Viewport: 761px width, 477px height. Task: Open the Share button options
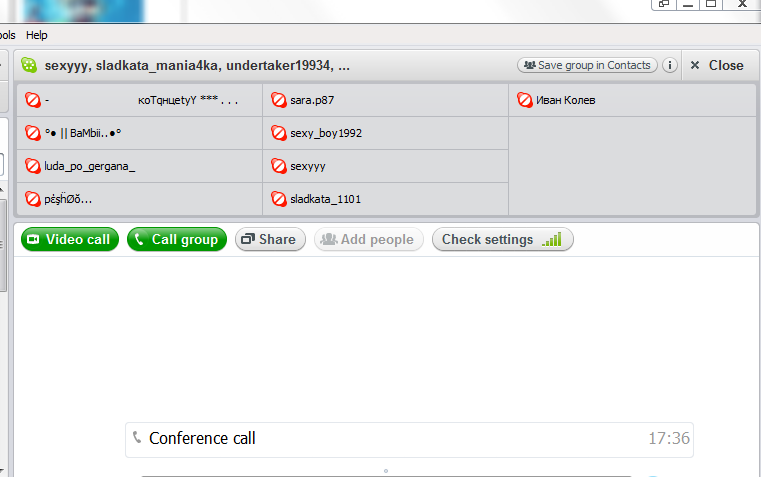coord(270,239)
